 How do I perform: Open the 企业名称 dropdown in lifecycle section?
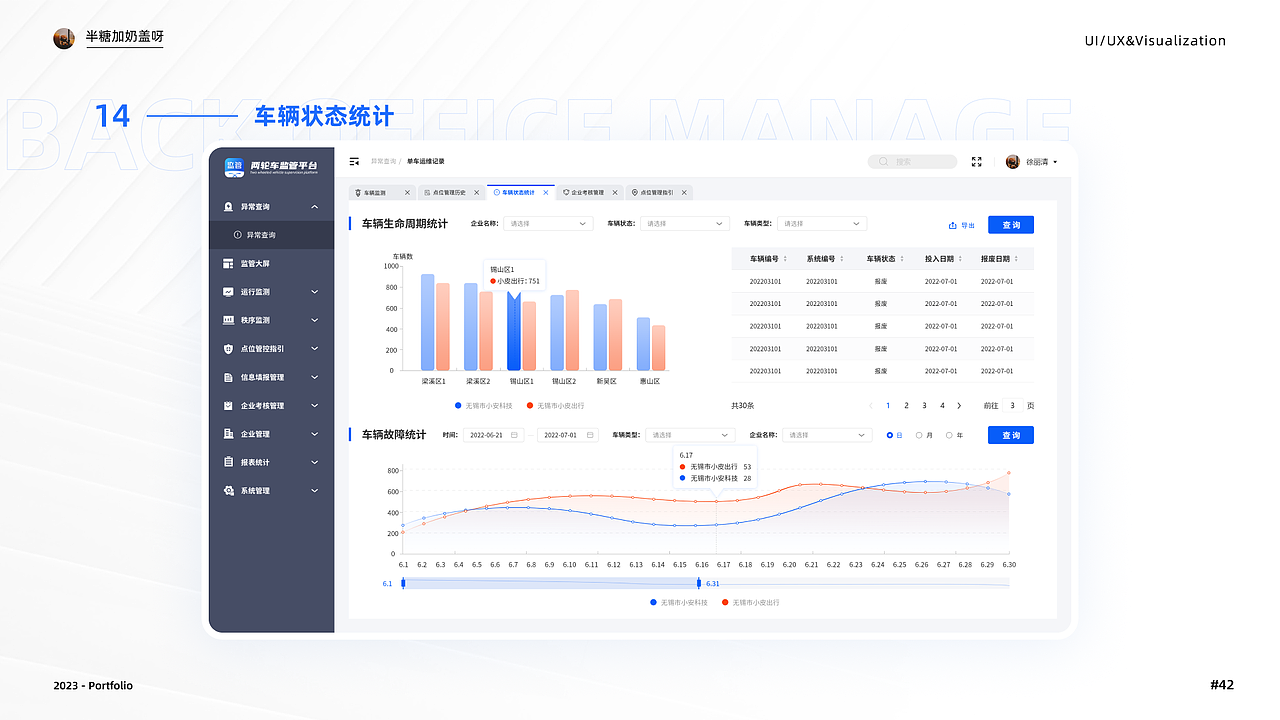coord(548,224)
